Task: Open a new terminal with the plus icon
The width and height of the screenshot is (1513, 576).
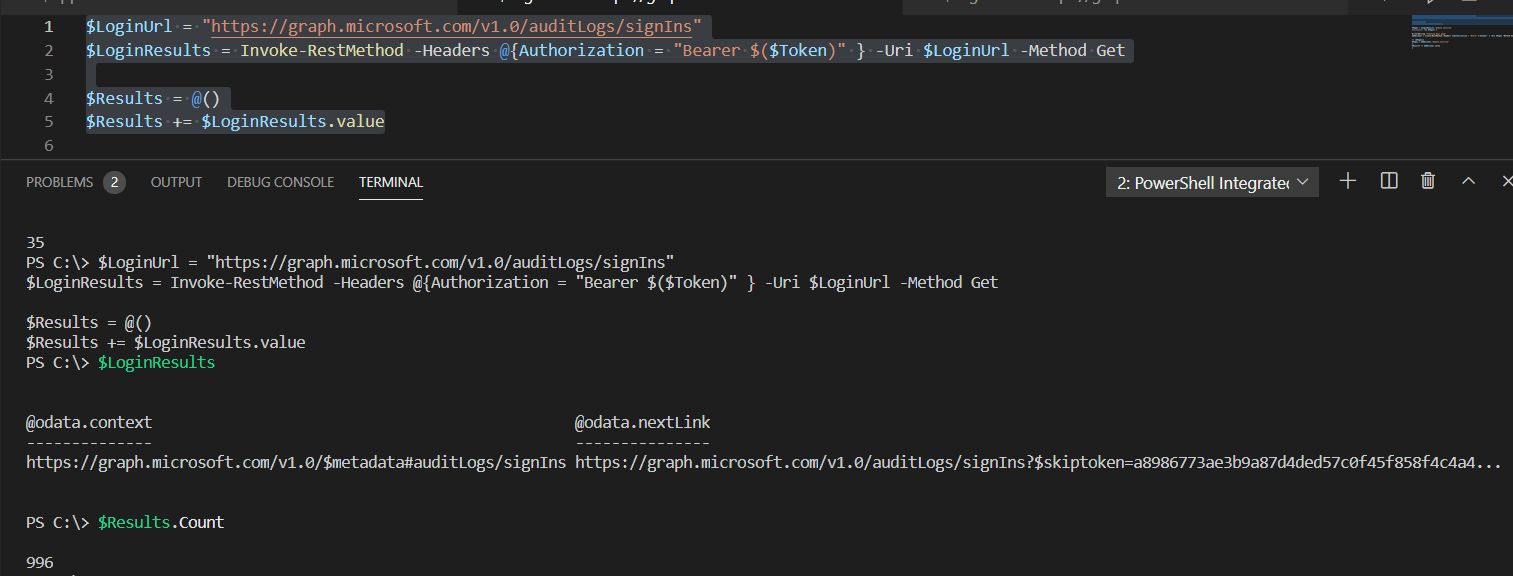Action: (x=1347, y=181)
